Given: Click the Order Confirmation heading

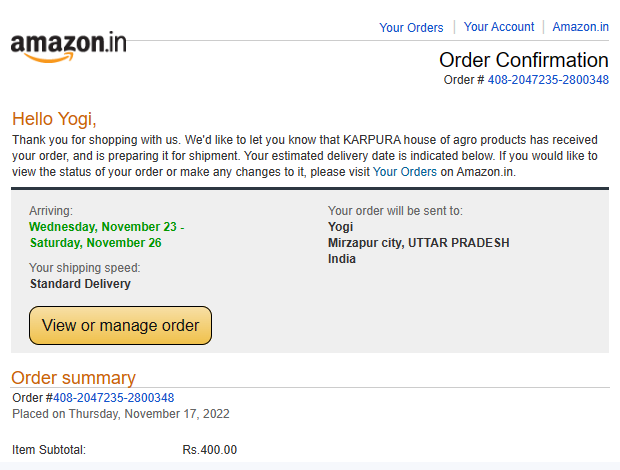Looking at the screenshot, I should 524,60.
